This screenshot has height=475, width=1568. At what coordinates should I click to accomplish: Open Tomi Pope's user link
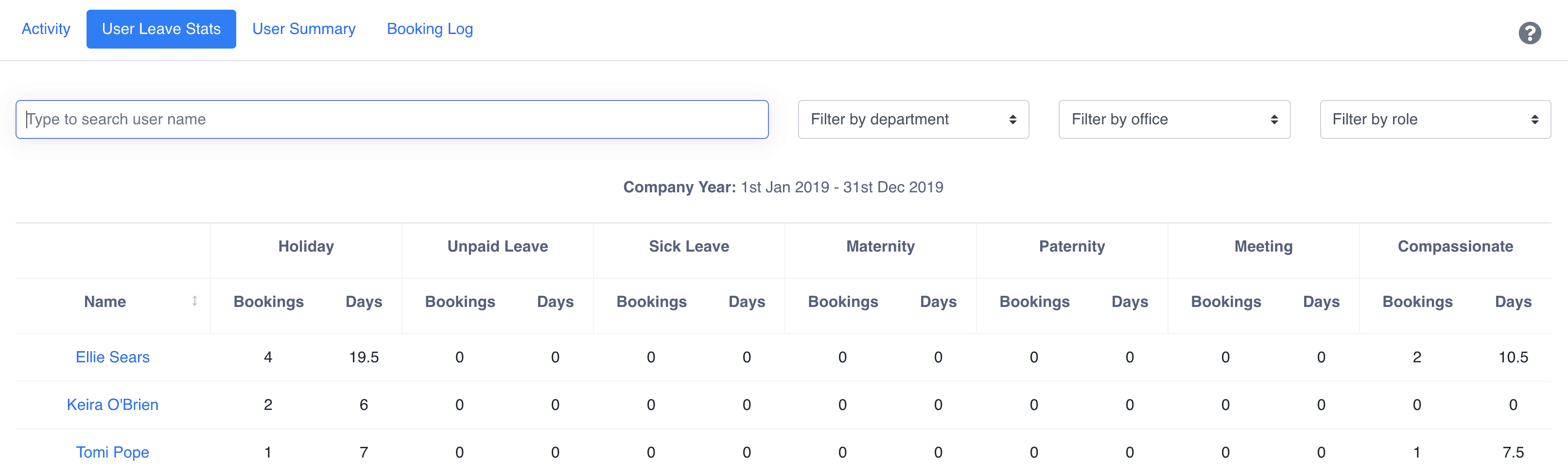click(113, 452)
